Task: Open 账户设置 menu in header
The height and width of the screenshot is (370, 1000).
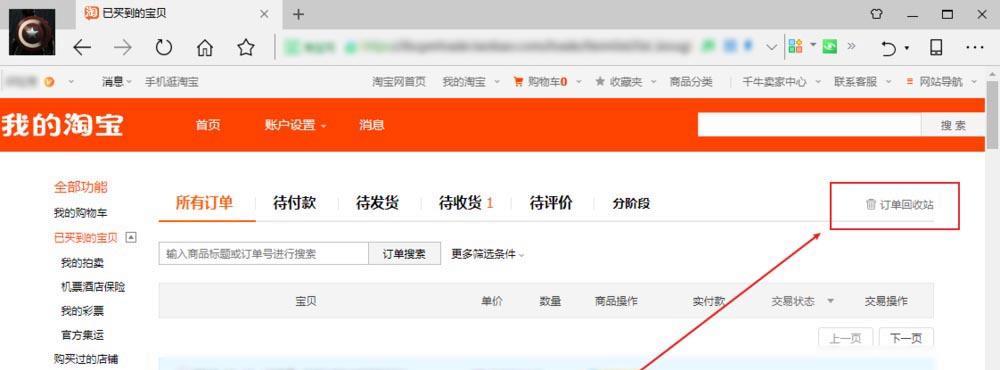Action: (x=295, y=125)
